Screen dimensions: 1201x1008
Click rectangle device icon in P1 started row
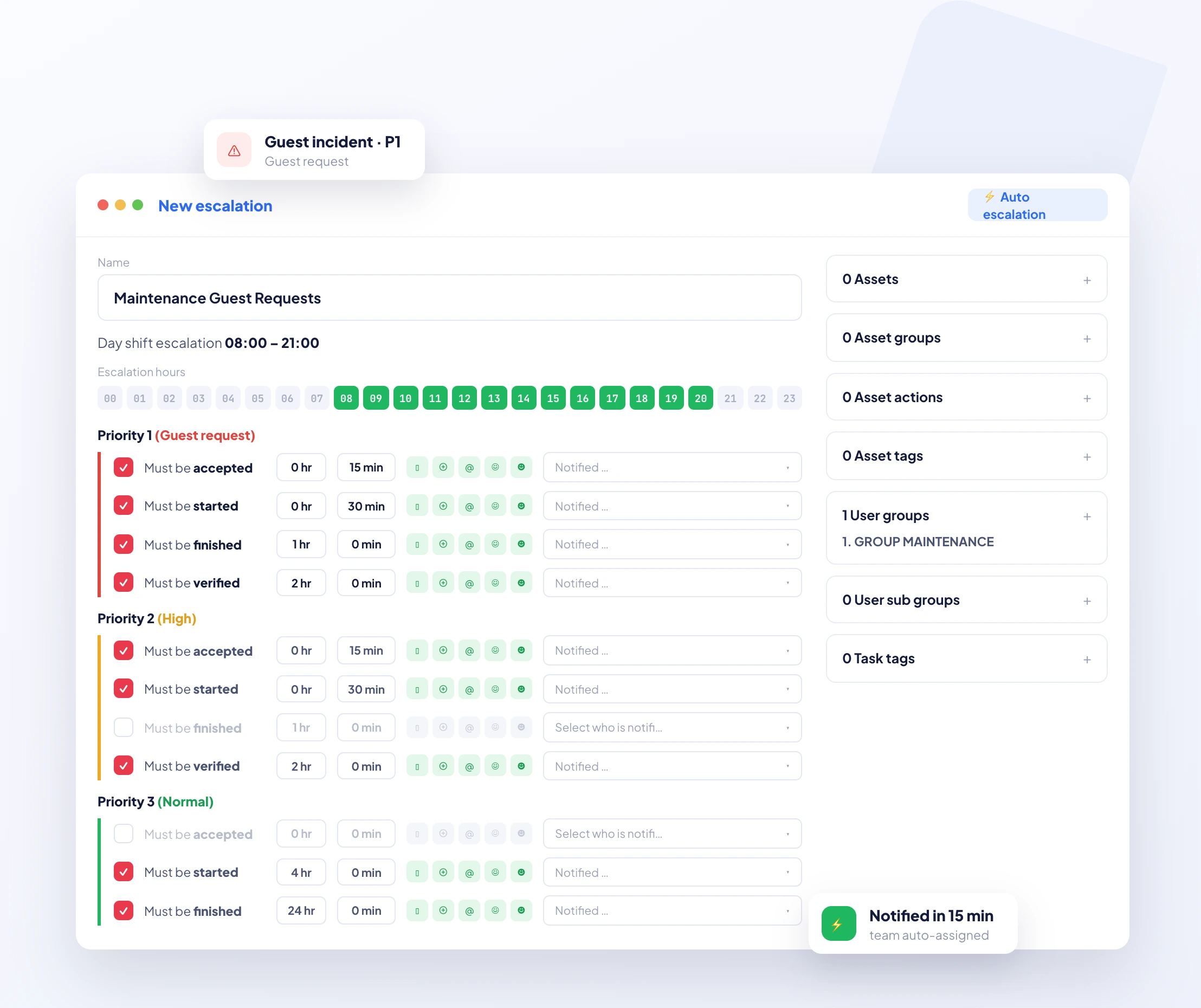(x=417, y=506)
